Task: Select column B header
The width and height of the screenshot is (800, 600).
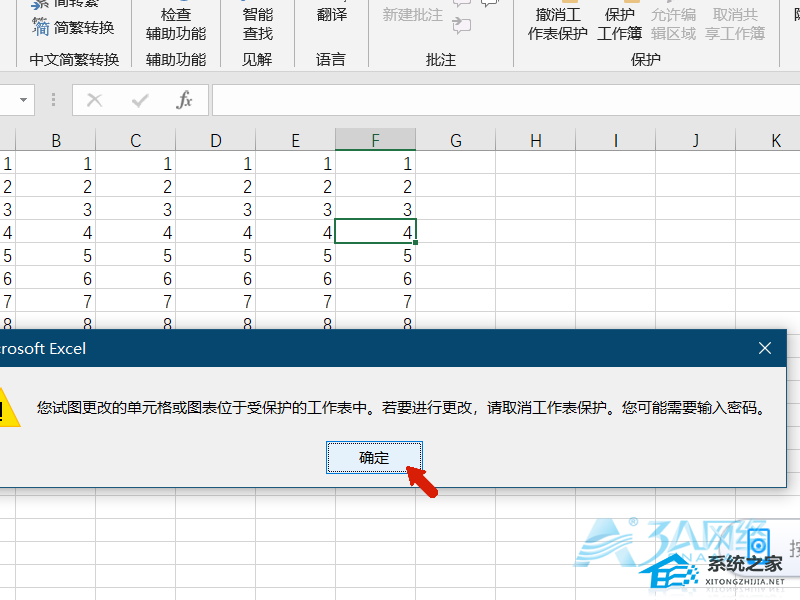Action: coord(56,140)
